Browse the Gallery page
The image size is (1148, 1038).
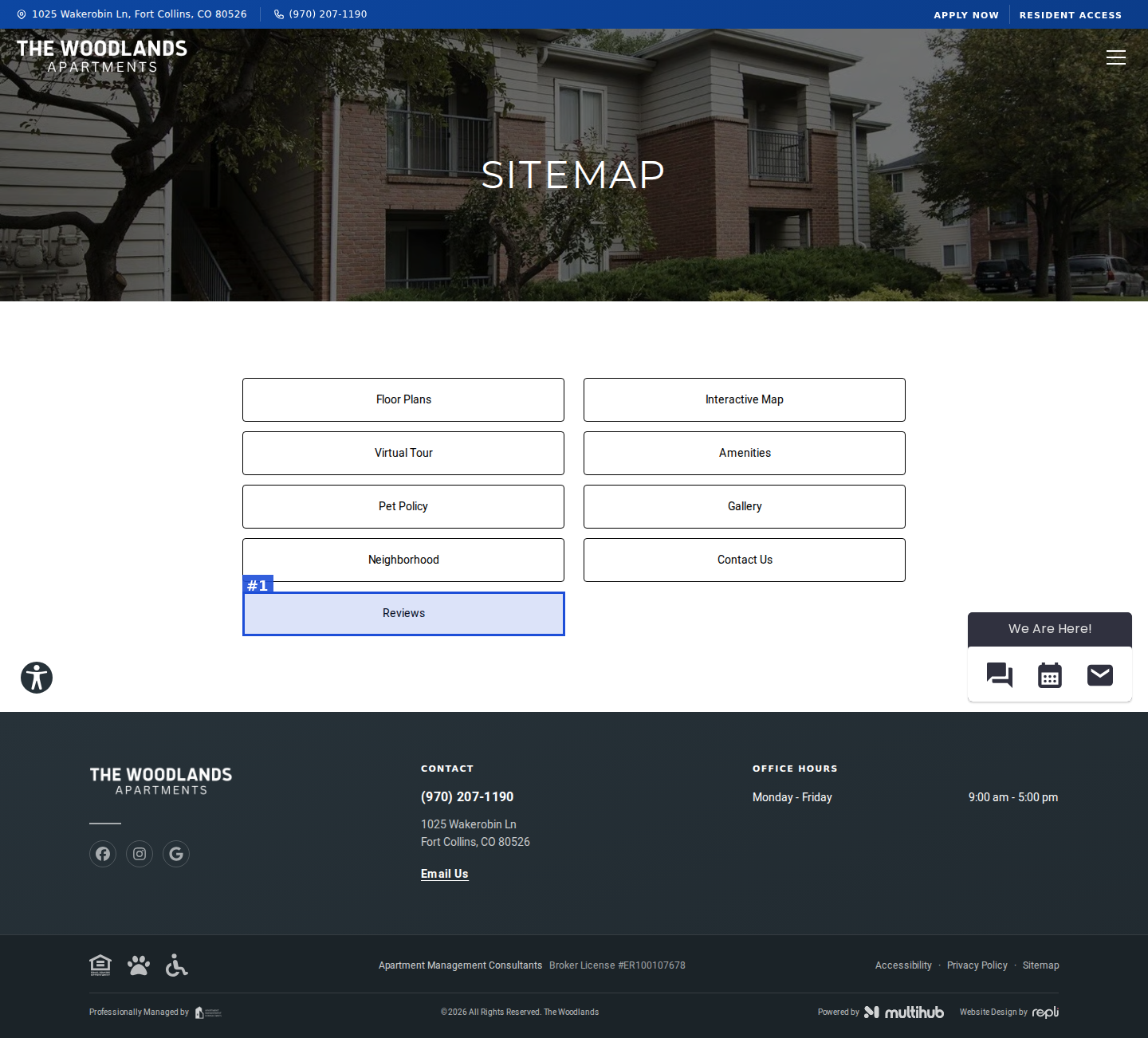pos(745,506)
